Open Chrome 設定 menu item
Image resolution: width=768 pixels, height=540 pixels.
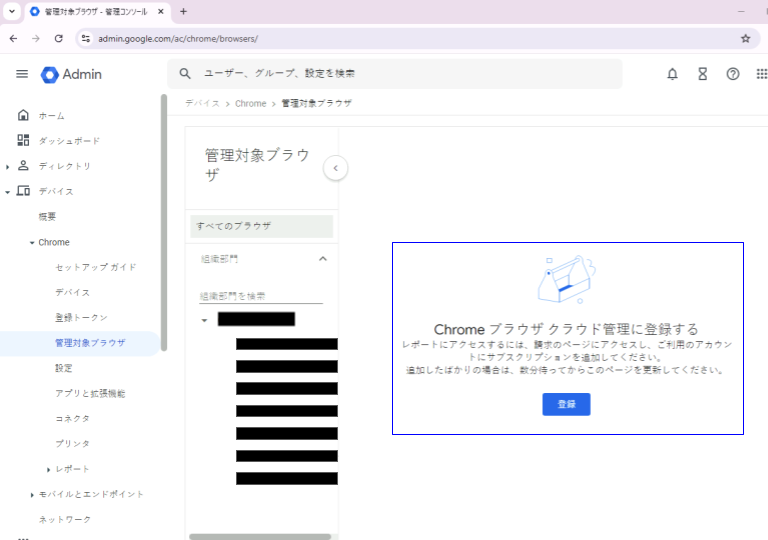(64, 368)
